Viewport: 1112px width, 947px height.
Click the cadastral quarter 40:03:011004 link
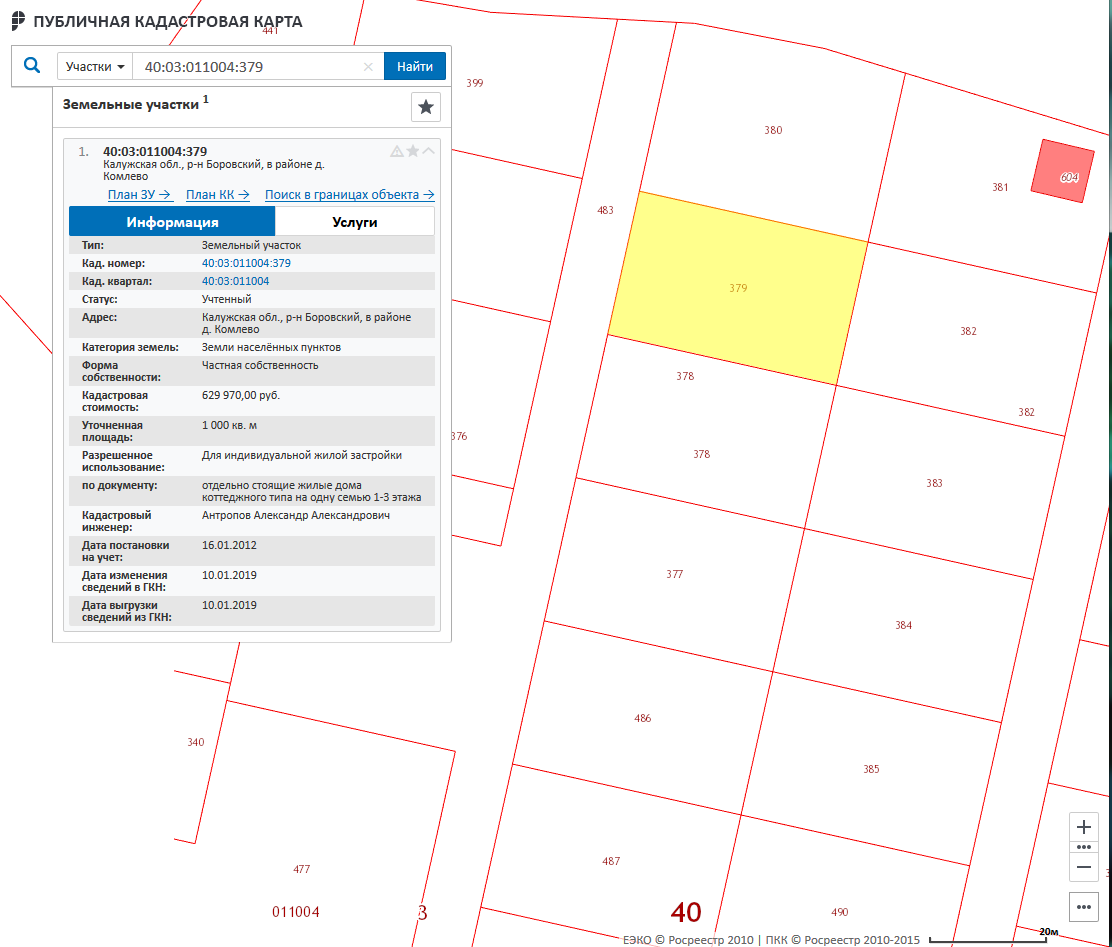pyautogui.click(x=235, y=281)
